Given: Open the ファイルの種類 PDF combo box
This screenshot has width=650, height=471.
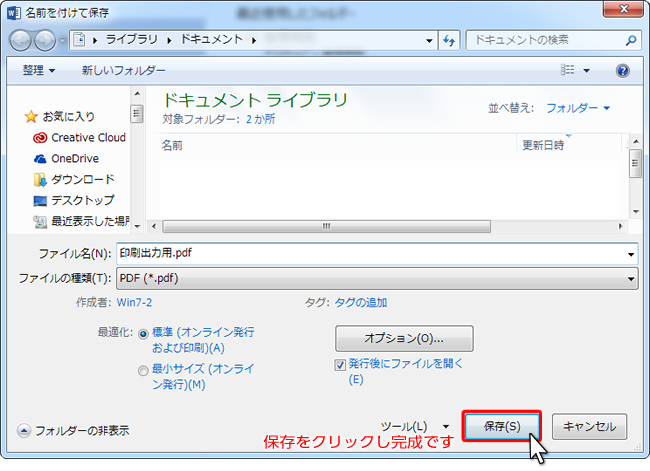Looking at the screenshot, I should (x=377, y=278).
